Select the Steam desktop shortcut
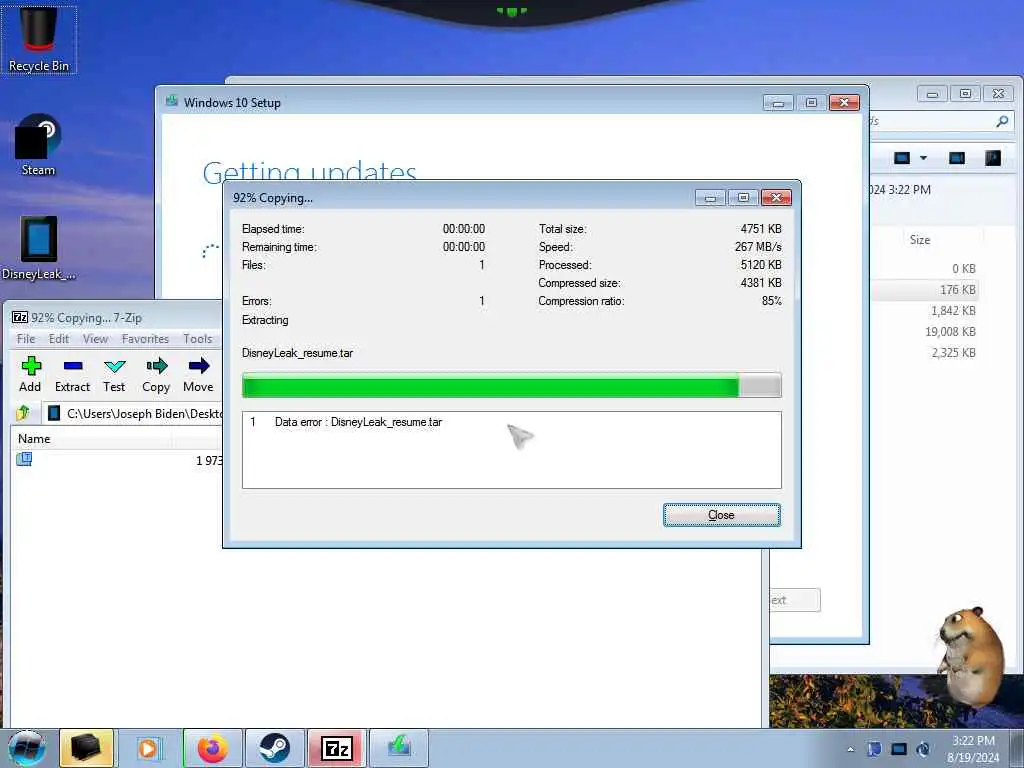Screen dimensions: 1024x768 [x=38, y=145]
